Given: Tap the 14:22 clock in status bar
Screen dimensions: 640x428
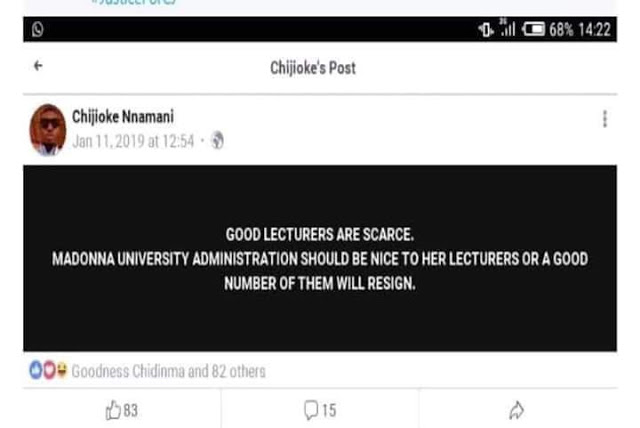Looking at the screenshot, I should pos(593,29).
